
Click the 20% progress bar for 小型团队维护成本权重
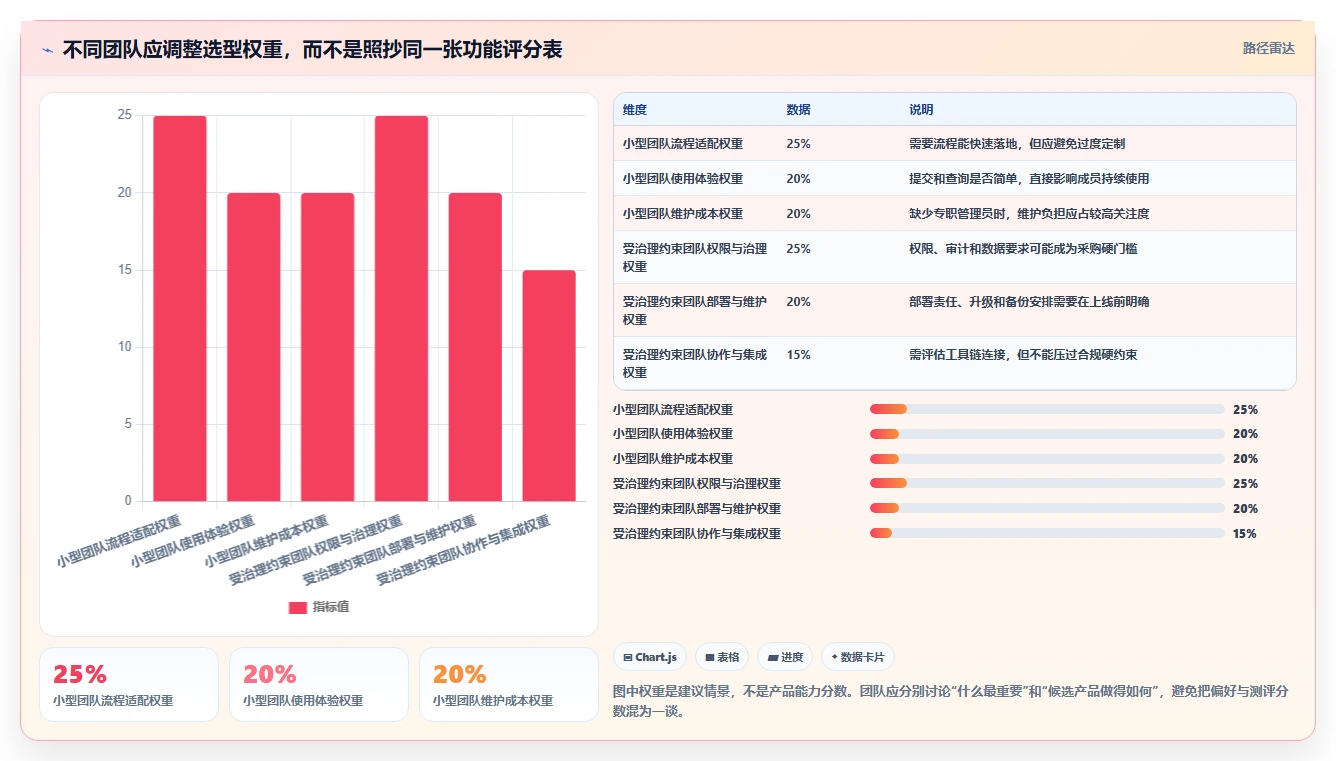pos(1047,459)
